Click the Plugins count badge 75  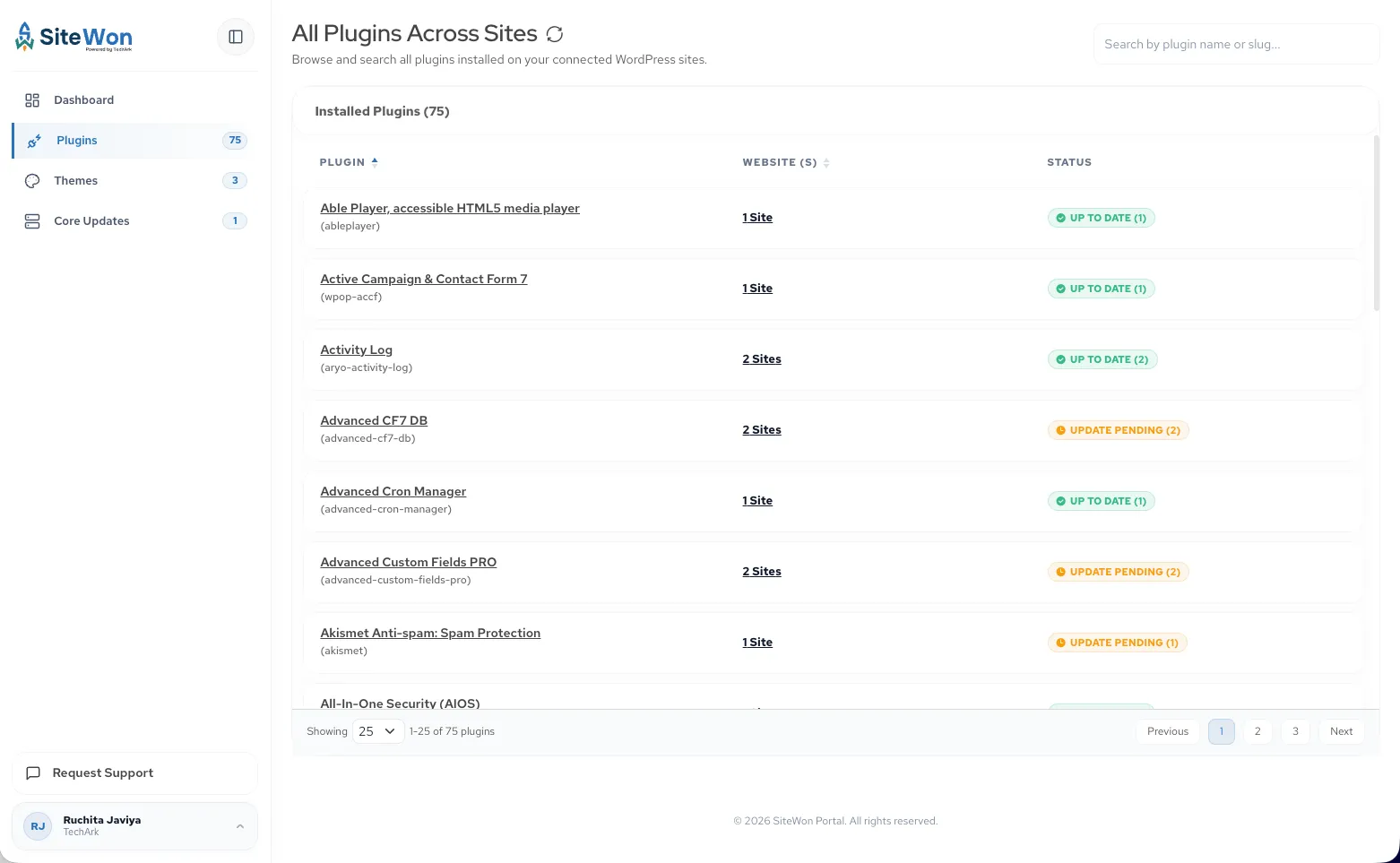click(x=235, y=141)
